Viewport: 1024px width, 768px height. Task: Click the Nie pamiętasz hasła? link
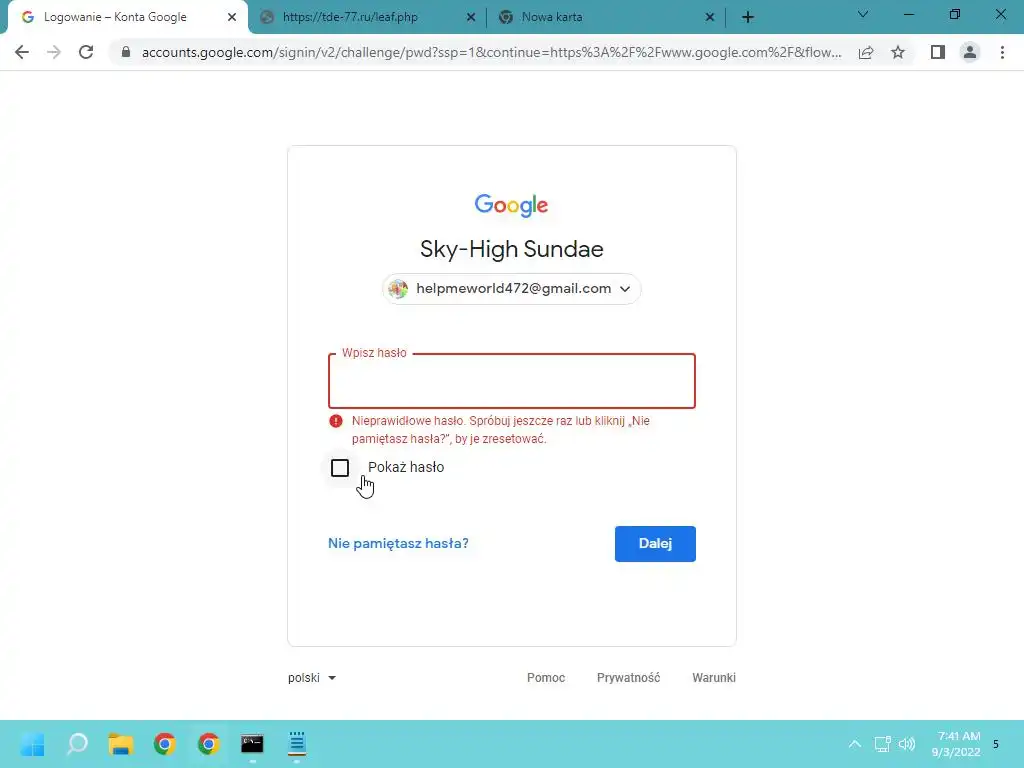pyautogui.click(x=398, y=543)
